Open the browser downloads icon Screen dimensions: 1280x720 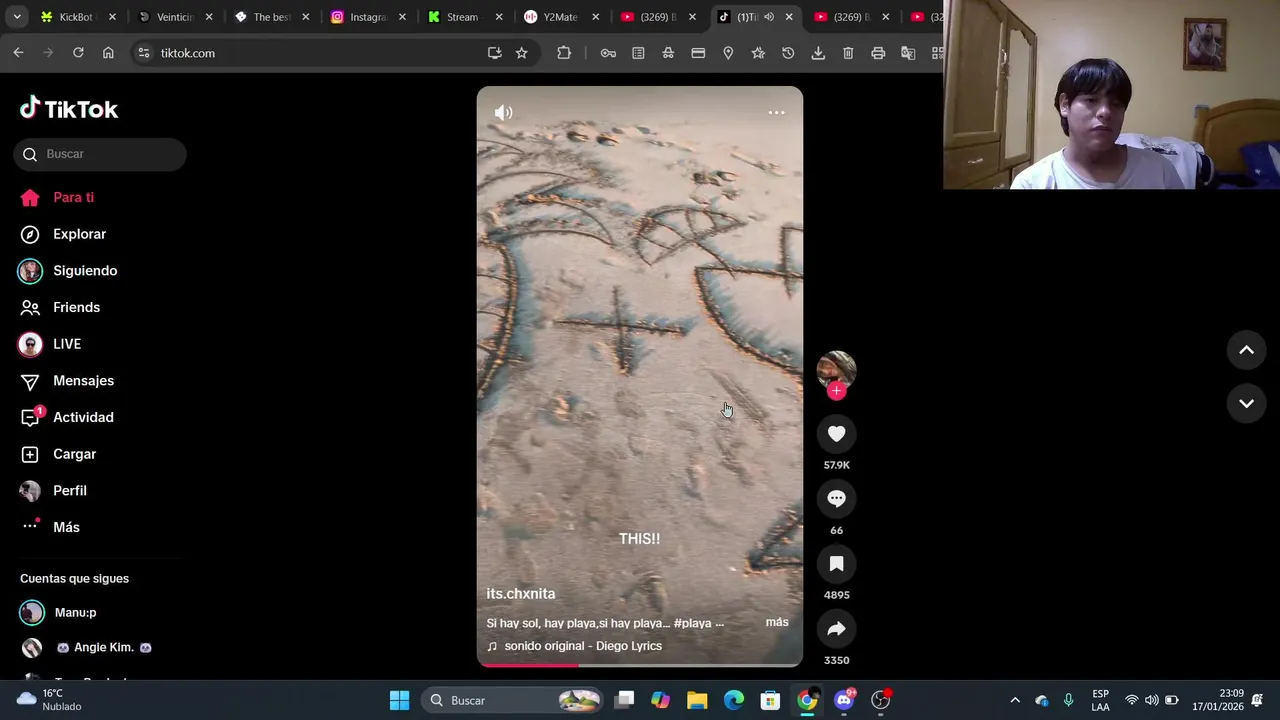[x=818, y=53]
